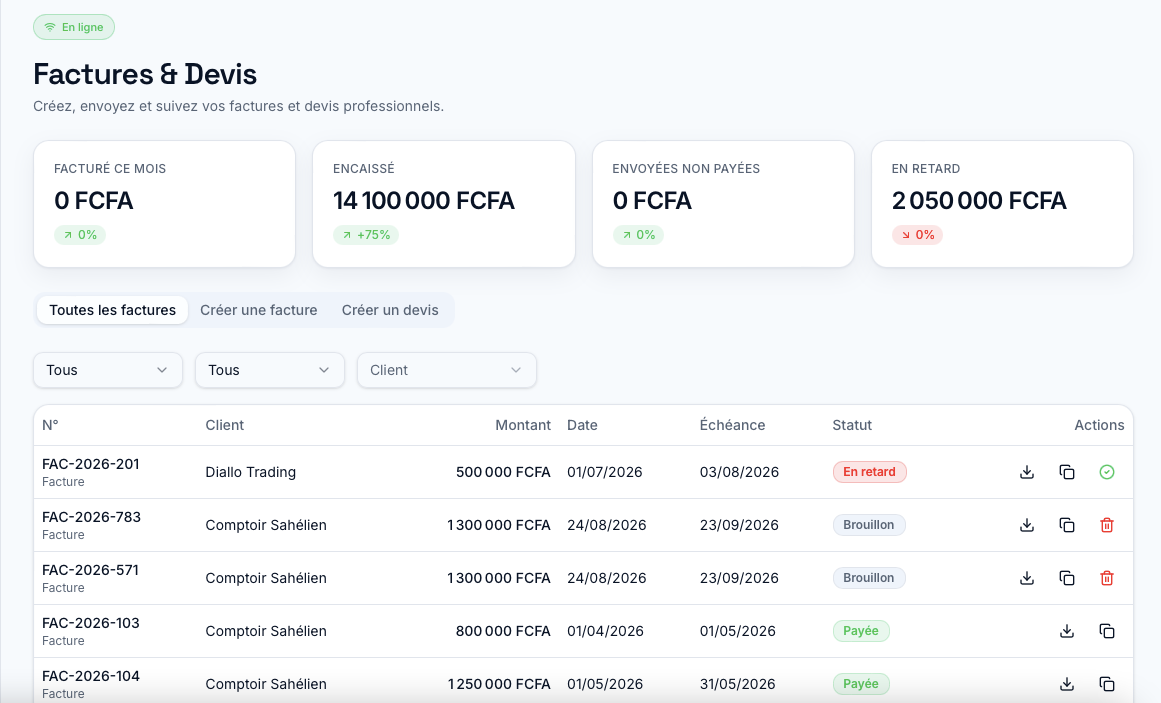This screenshot has width=1161, height=703.
Task: Open the Tous dropdown directly under Toutes les factures
Action: coord(108,370)
